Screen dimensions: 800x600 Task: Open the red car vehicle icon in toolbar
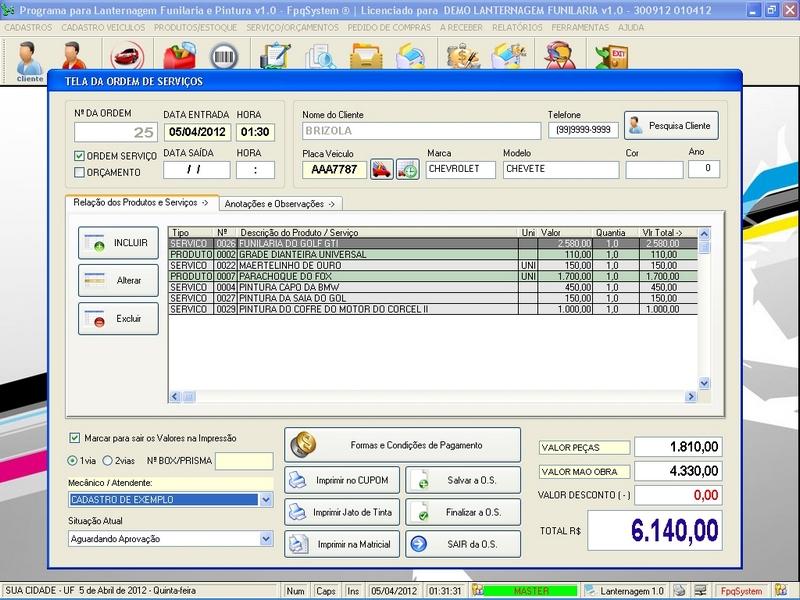125,56
